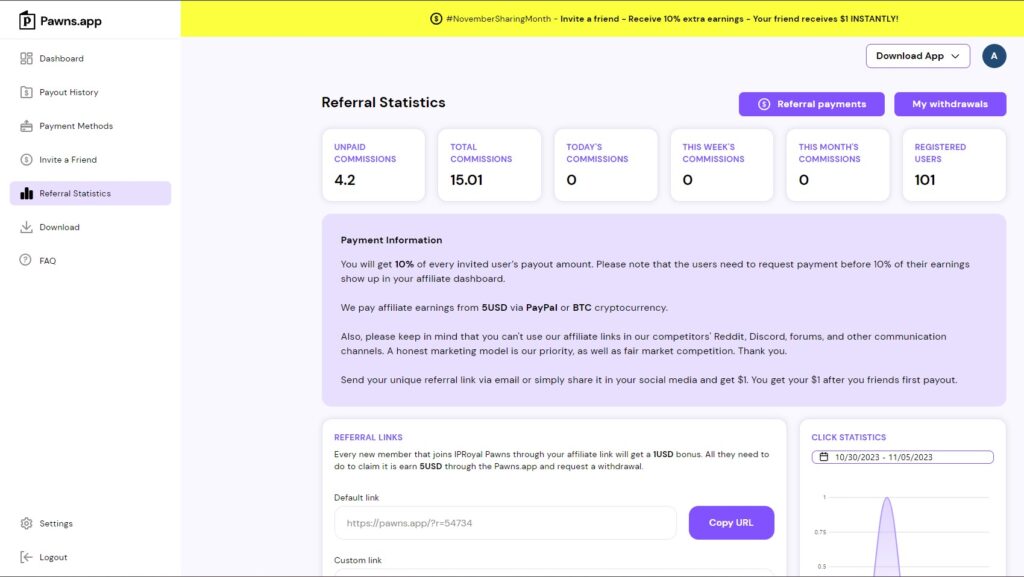Click the Payment Methods wallet icon
1024x577 pixels.
[26, 126]
